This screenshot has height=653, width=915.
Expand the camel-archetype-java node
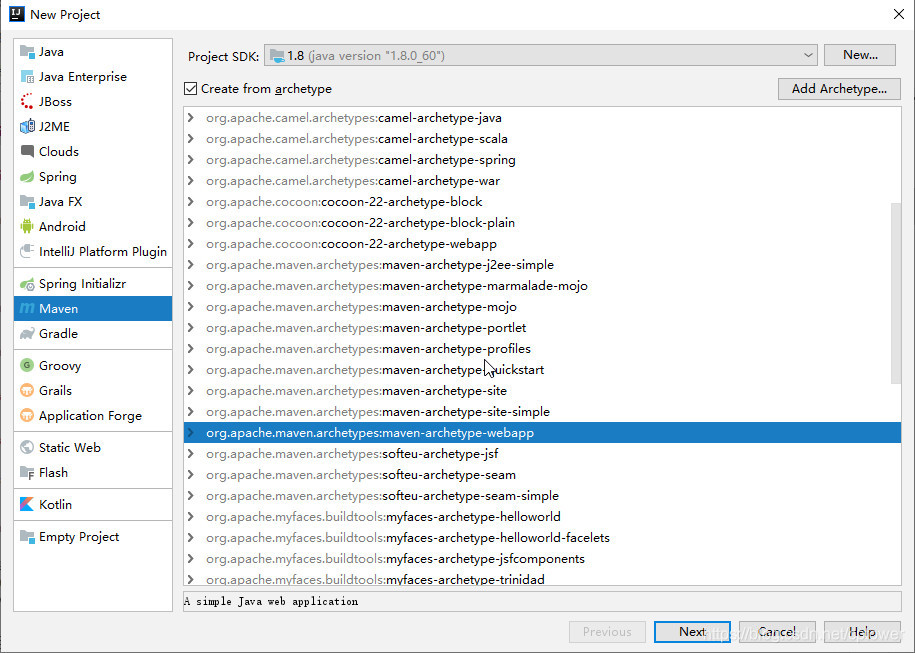pyautogui.click(x=191, y=118)
